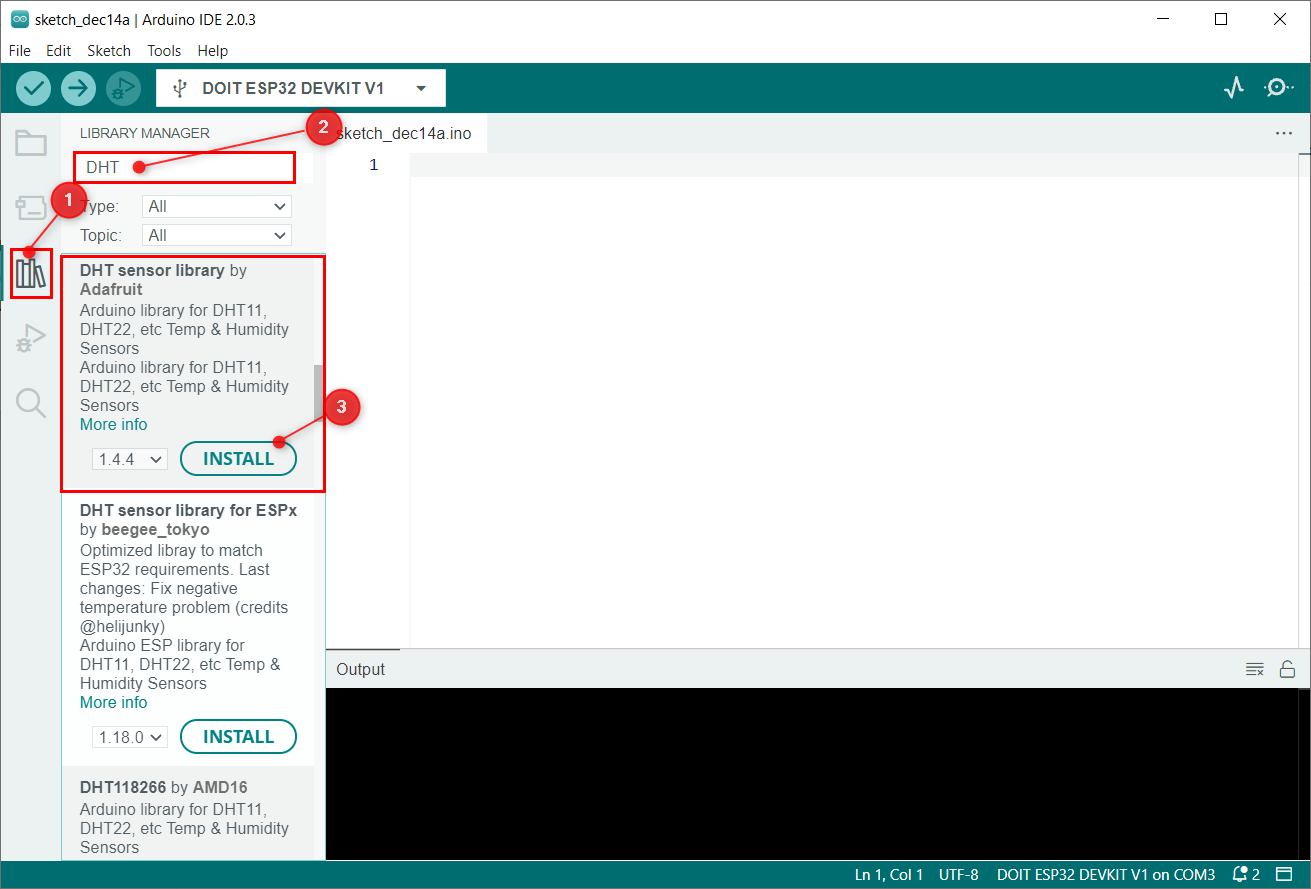Click the Ln 1, Col 1 status entry
The image size is (1311, 889).
889,875
